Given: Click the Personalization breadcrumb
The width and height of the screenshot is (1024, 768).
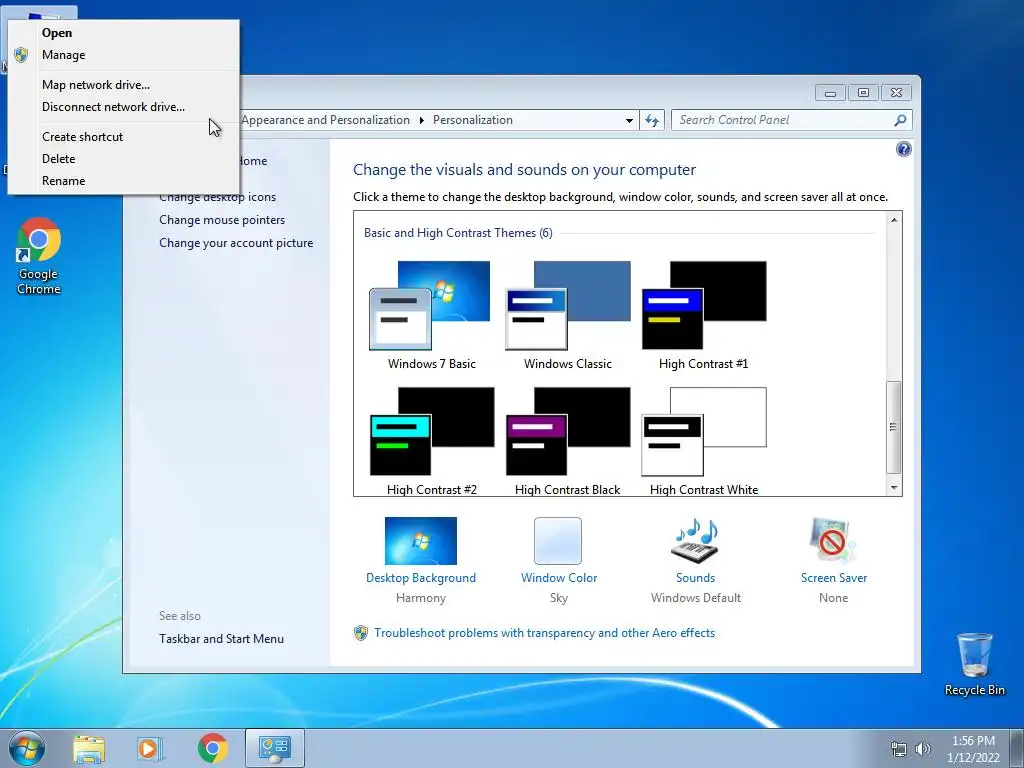Looking at the screenshot, I should 473,120.
